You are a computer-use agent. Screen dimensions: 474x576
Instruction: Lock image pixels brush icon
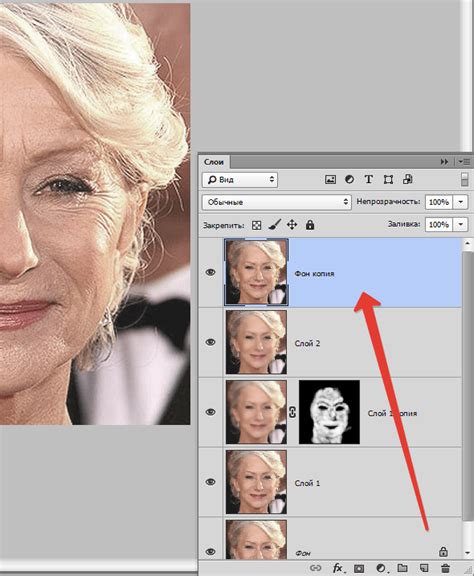pyautogui.click(x=274, y=224)
